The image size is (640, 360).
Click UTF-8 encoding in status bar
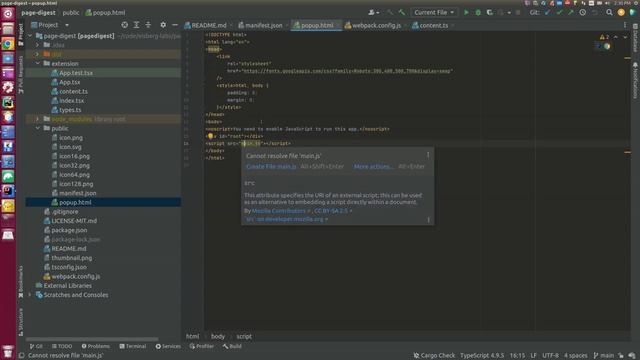coord(550,356)
